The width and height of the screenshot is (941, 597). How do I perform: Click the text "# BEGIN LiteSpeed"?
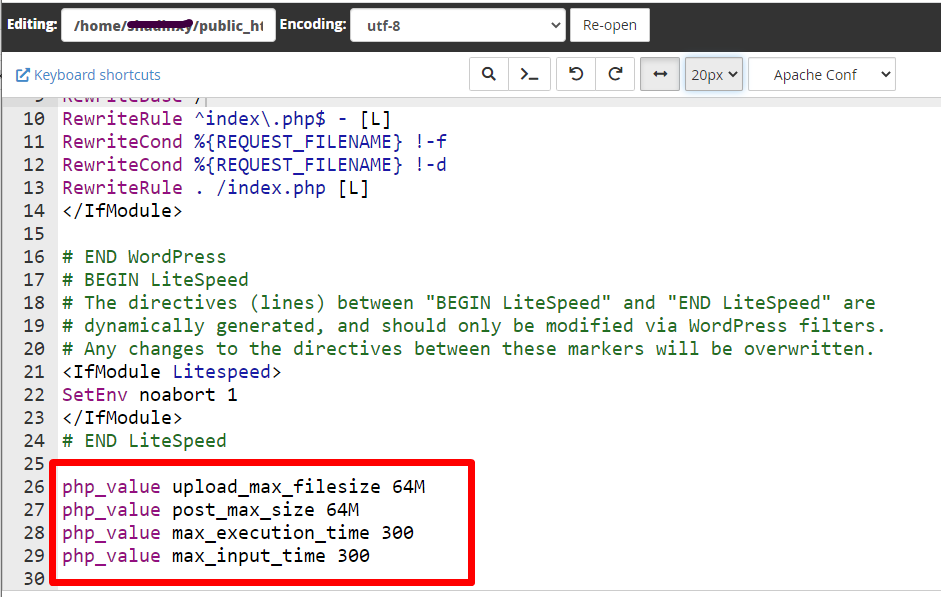155,280
